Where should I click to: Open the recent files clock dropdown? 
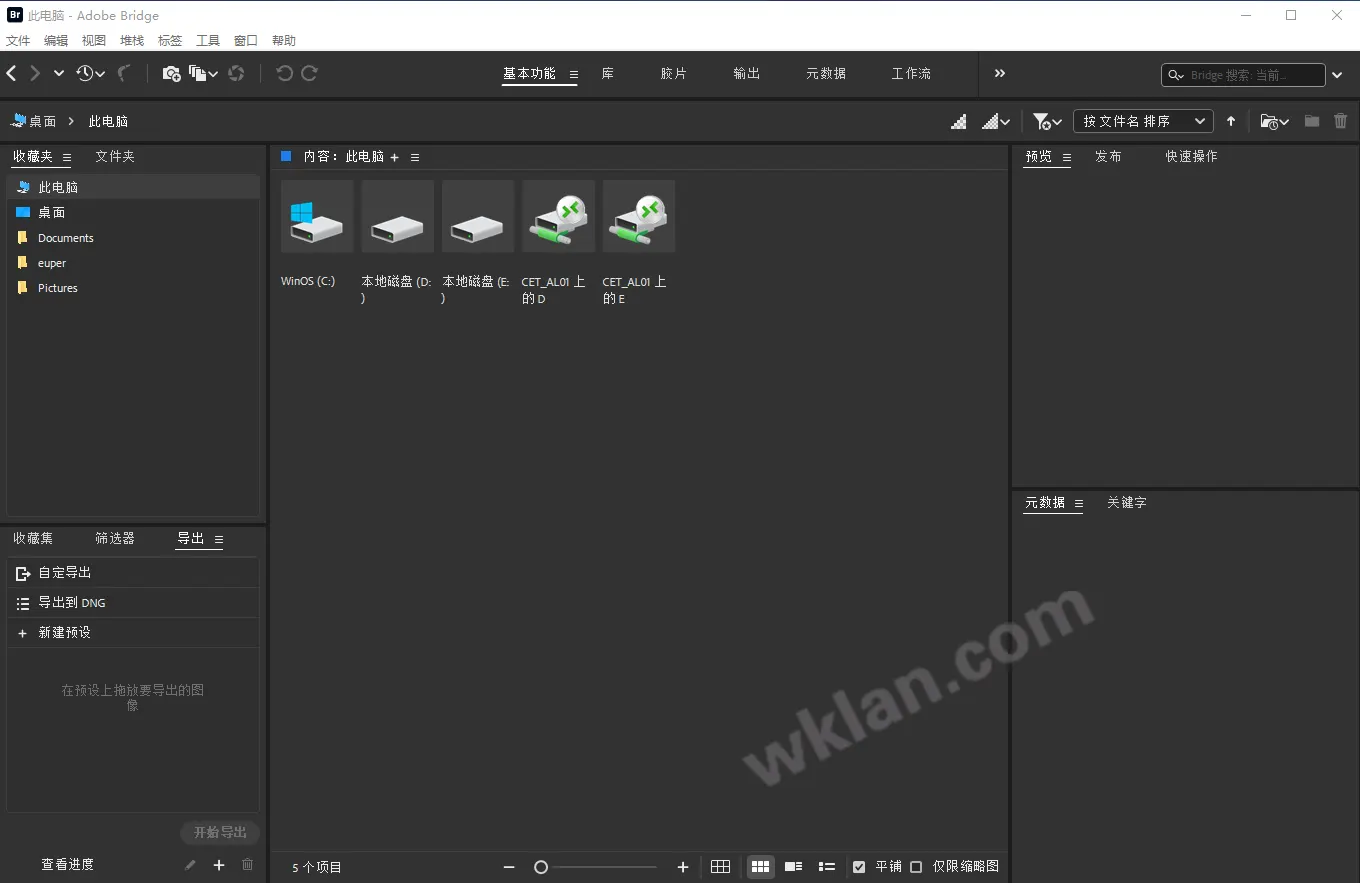coord(90,73)
